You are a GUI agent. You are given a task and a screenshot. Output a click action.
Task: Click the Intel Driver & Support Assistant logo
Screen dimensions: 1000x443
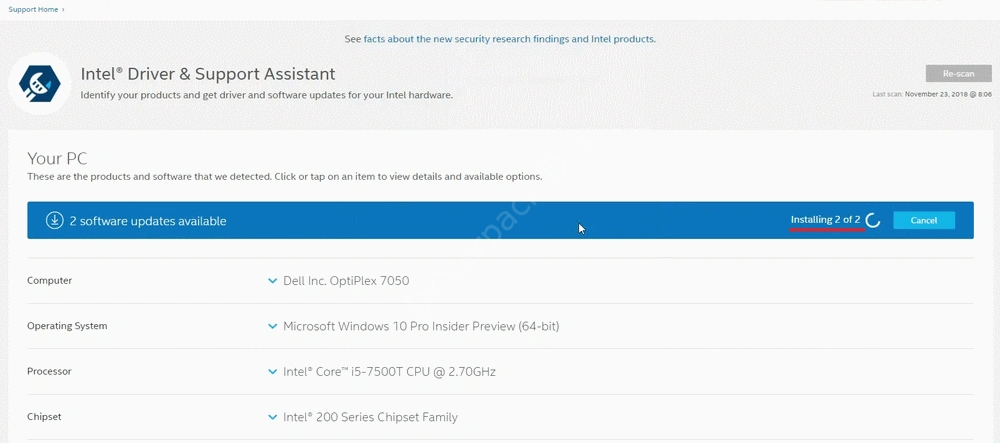tap(40, 83)
